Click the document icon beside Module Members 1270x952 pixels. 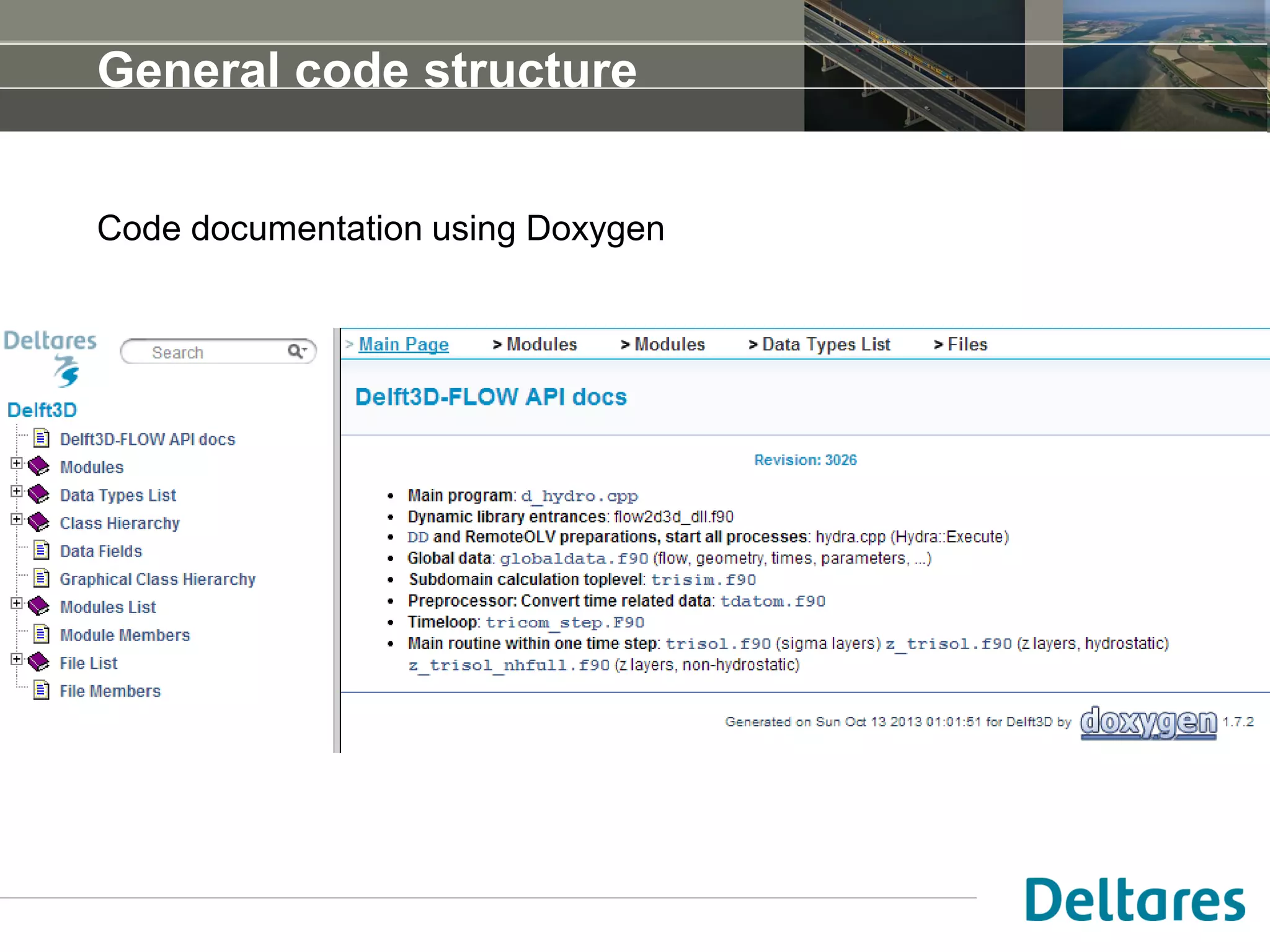42,634
